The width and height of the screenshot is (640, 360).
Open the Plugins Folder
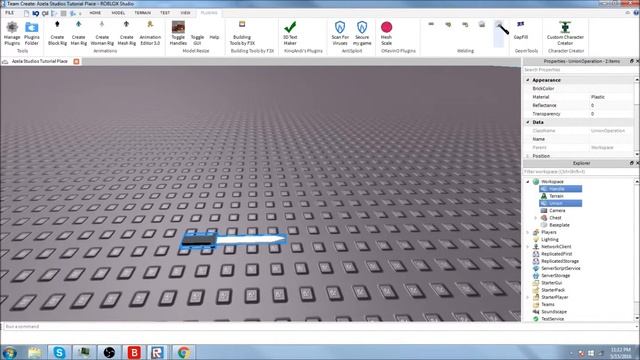pos(31,33)
